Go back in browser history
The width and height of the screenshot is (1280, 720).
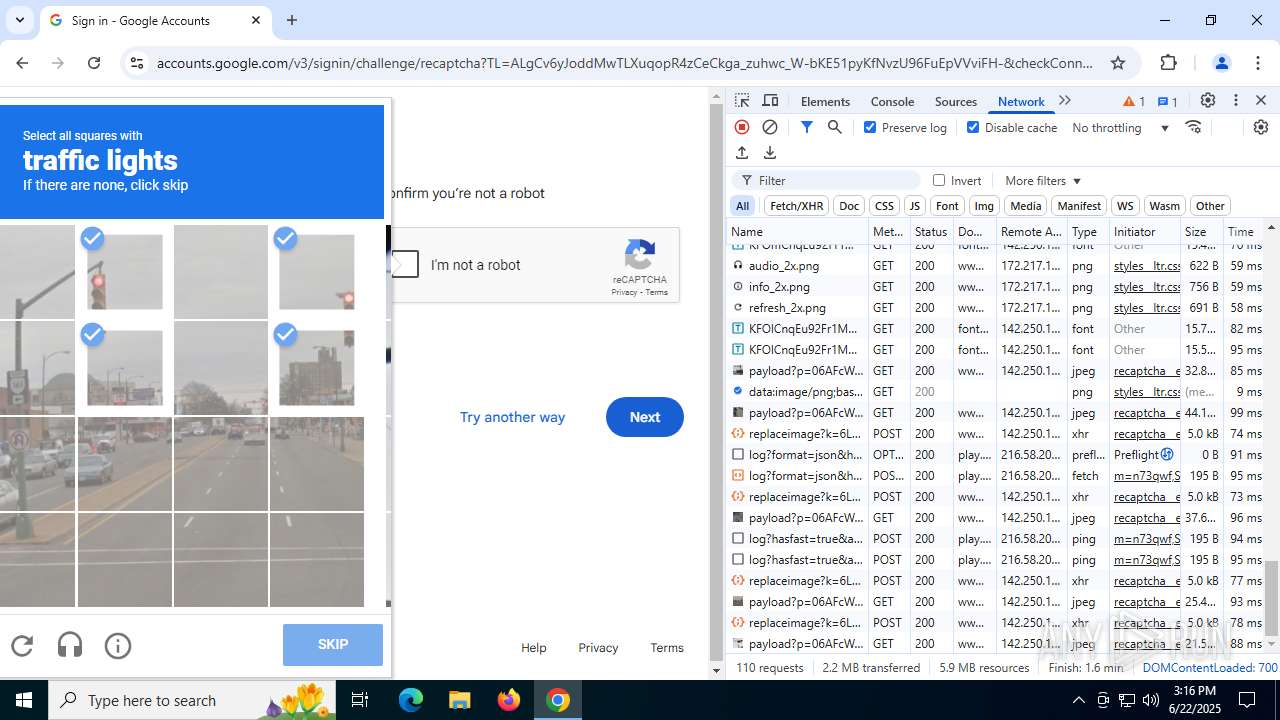22,63
